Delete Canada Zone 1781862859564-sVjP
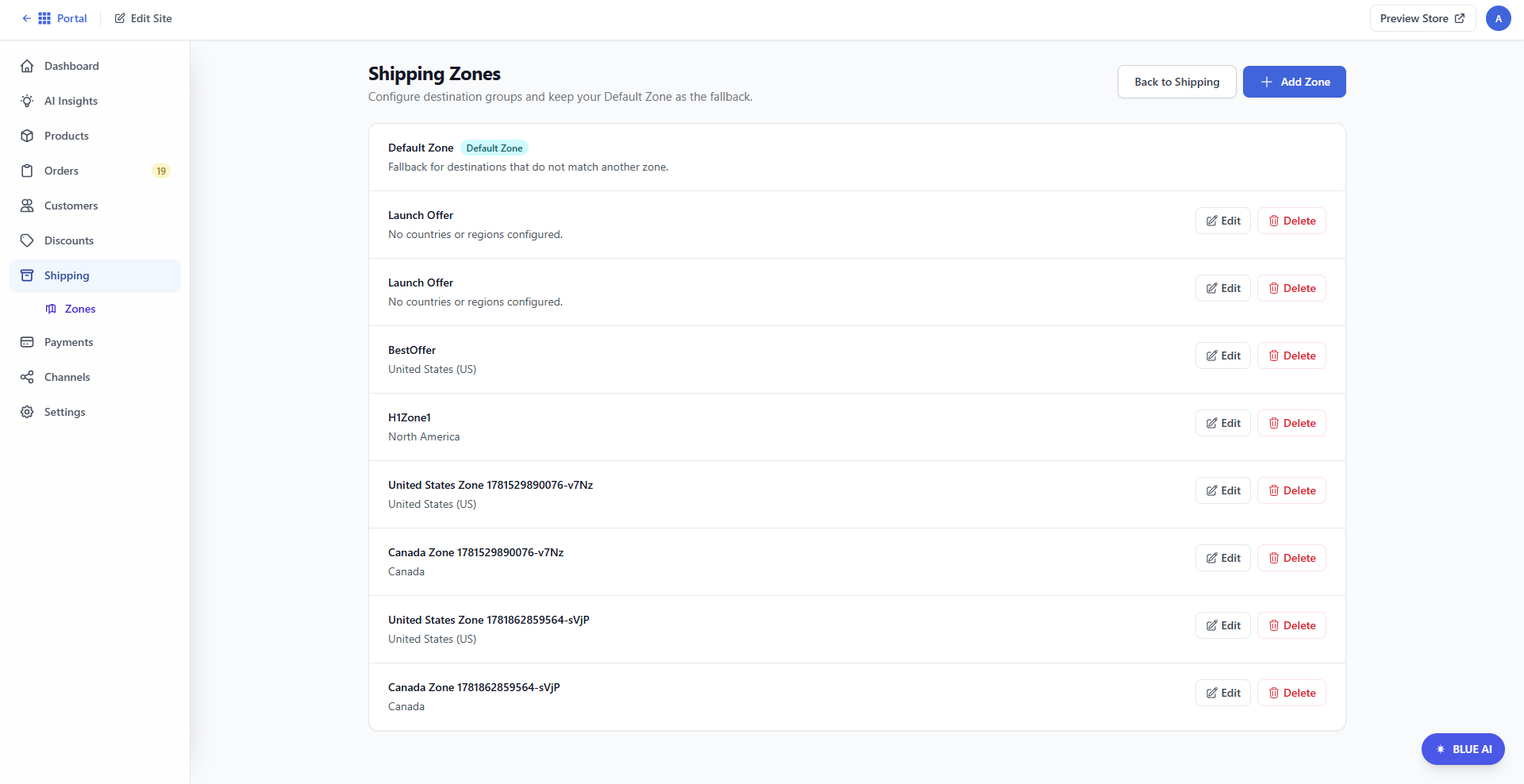The height and width of the screenshot is (784, 1524). 1291,693
